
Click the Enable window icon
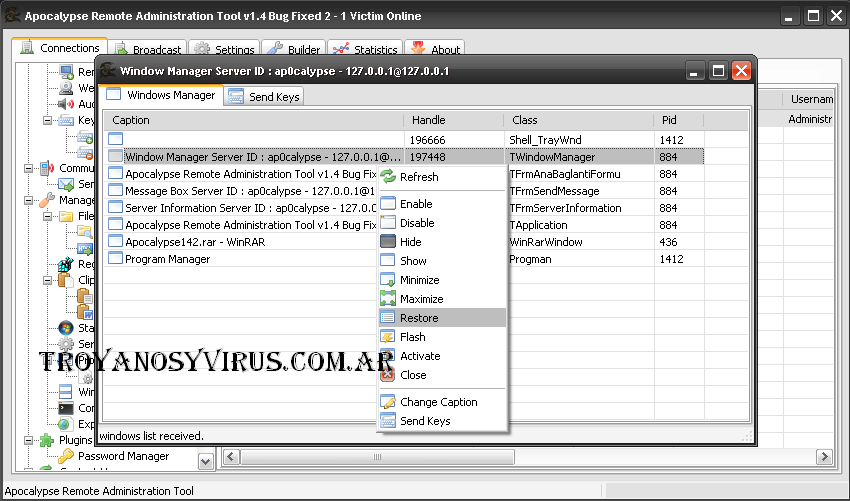[x=388, y=204]
